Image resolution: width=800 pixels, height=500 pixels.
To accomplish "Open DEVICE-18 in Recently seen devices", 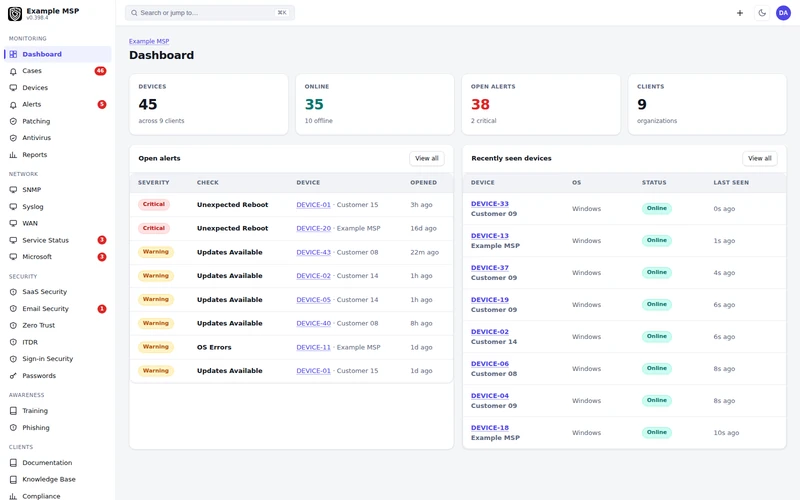I will click(x=490, y=428).
